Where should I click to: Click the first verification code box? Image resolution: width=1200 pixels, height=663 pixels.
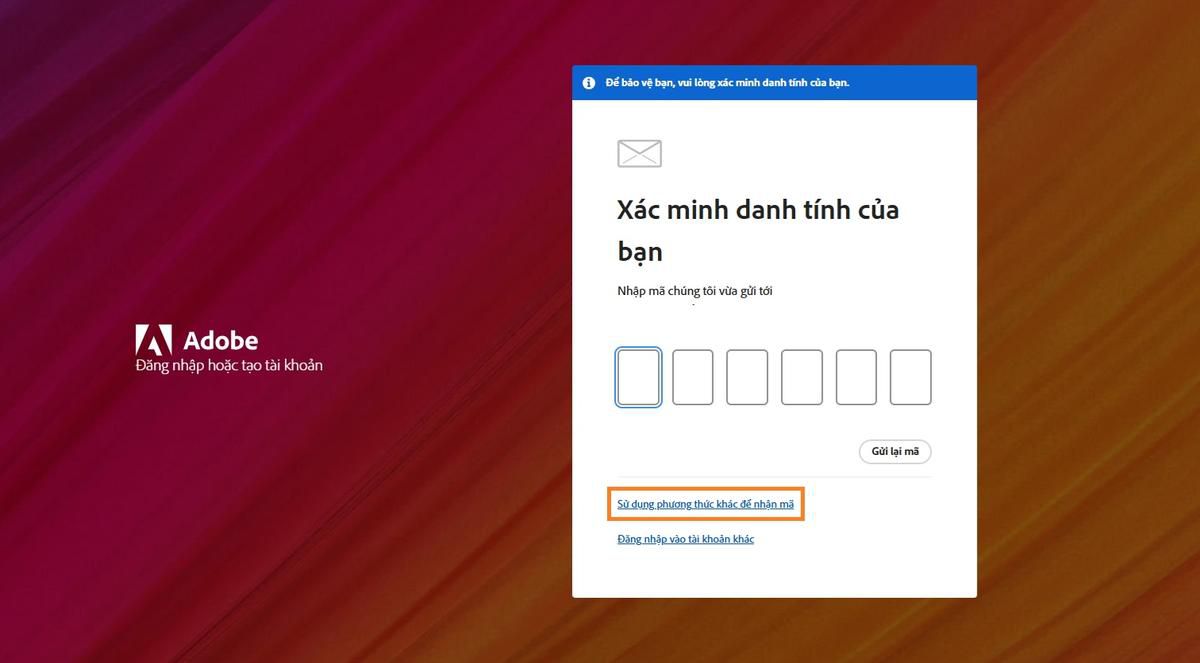[x=638, y=377]
